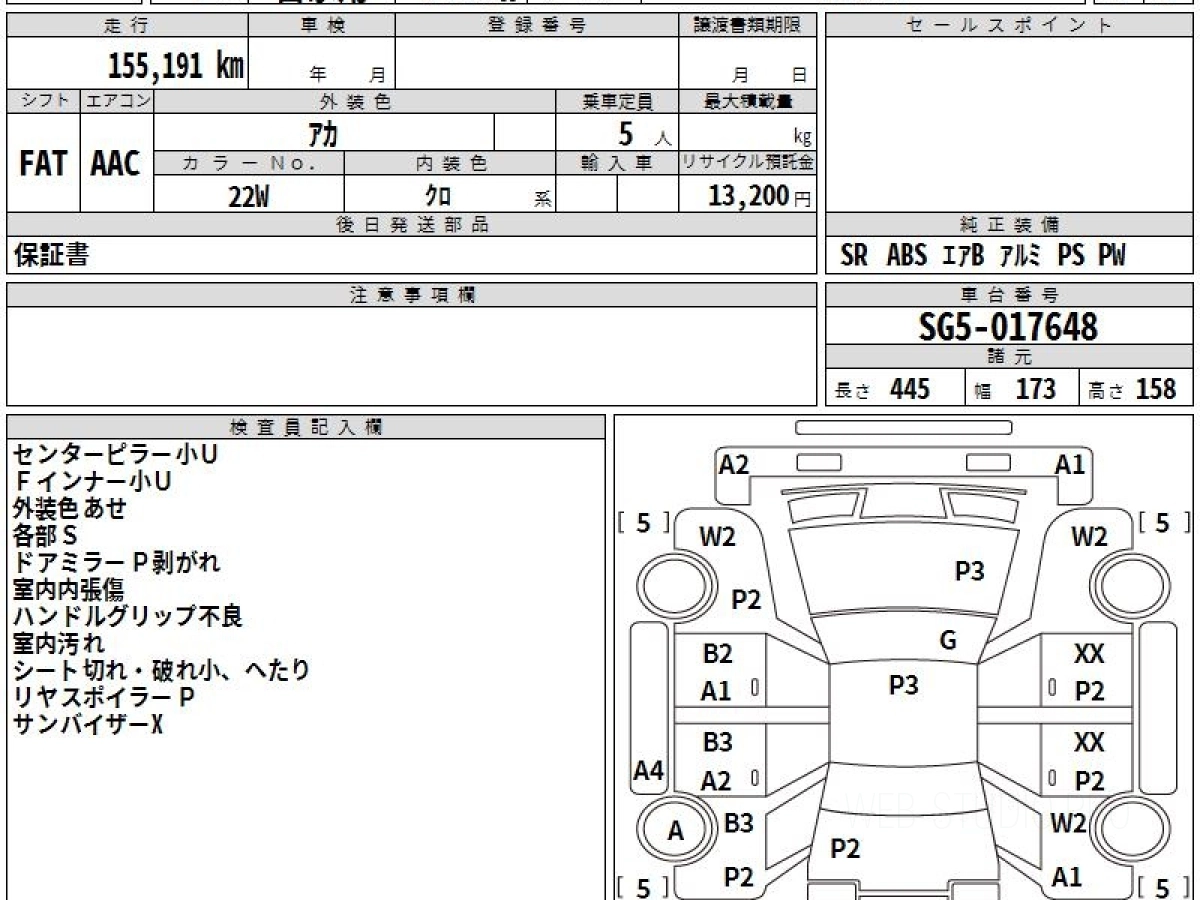This screenshot has width=1200, height=900.
Task: Click the 車台番号 header
Action: 1010,295
